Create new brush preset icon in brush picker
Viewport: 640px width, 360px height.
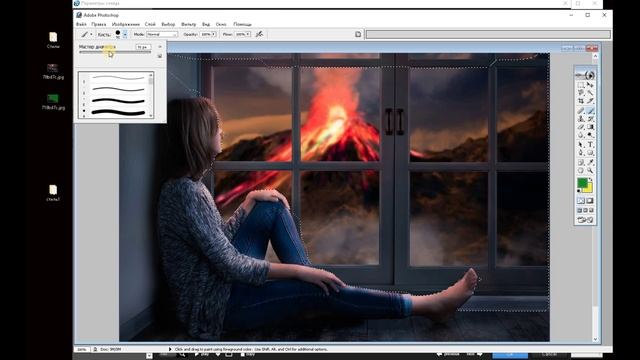pos(160,56)
